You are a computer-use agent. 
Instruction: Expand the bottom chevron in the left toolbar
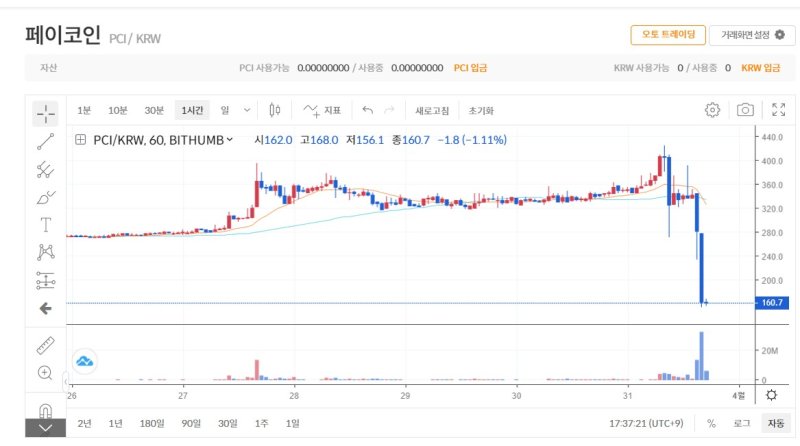pyautogui.click(x=45, y=428)
